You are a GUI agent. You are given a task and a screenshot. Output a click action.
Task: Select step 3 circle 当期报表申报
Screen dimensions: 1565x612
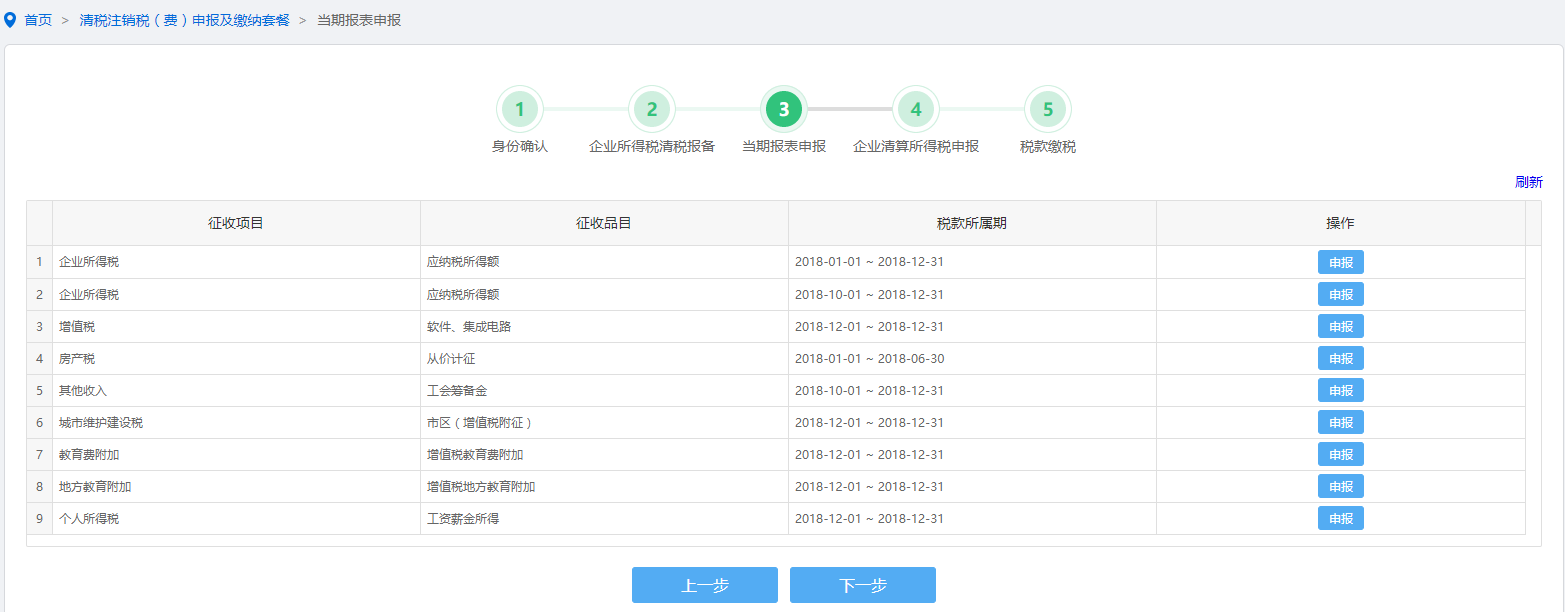click(783, 110)
